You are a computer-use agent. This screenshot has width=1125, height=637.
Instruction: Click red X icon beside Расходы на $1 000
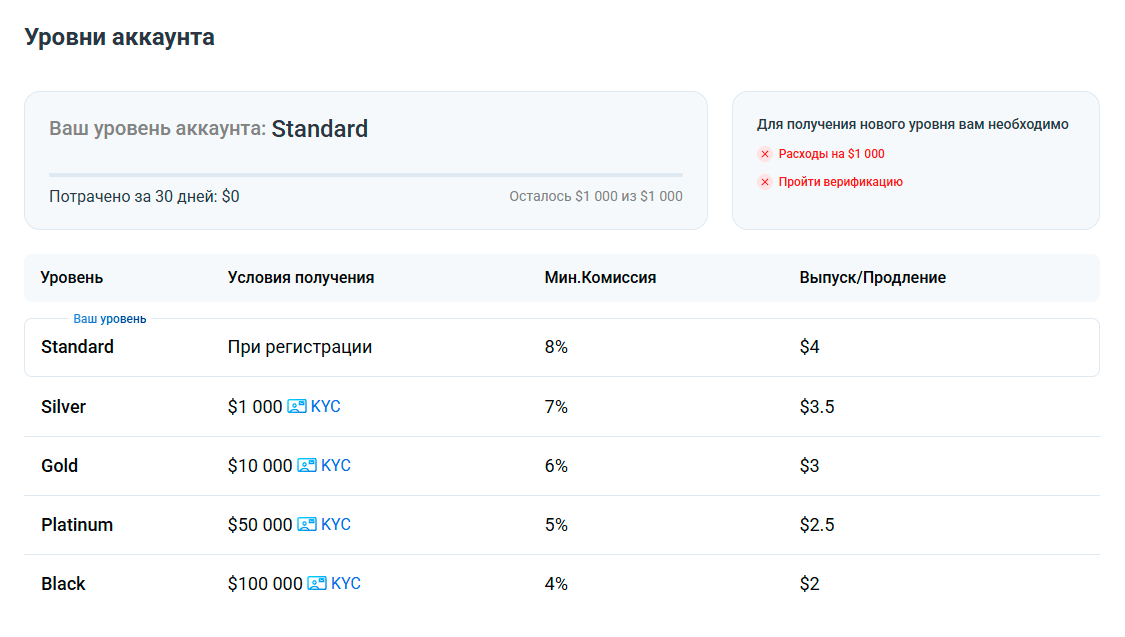click(x=765, y=154)
